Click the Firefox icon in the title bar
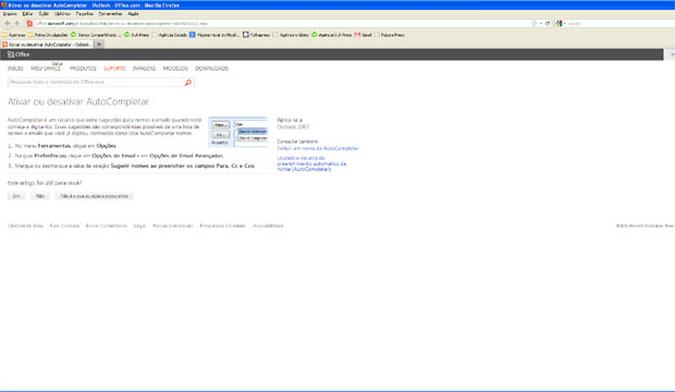Viewport: 675px width, 392px height. point(4,5)
